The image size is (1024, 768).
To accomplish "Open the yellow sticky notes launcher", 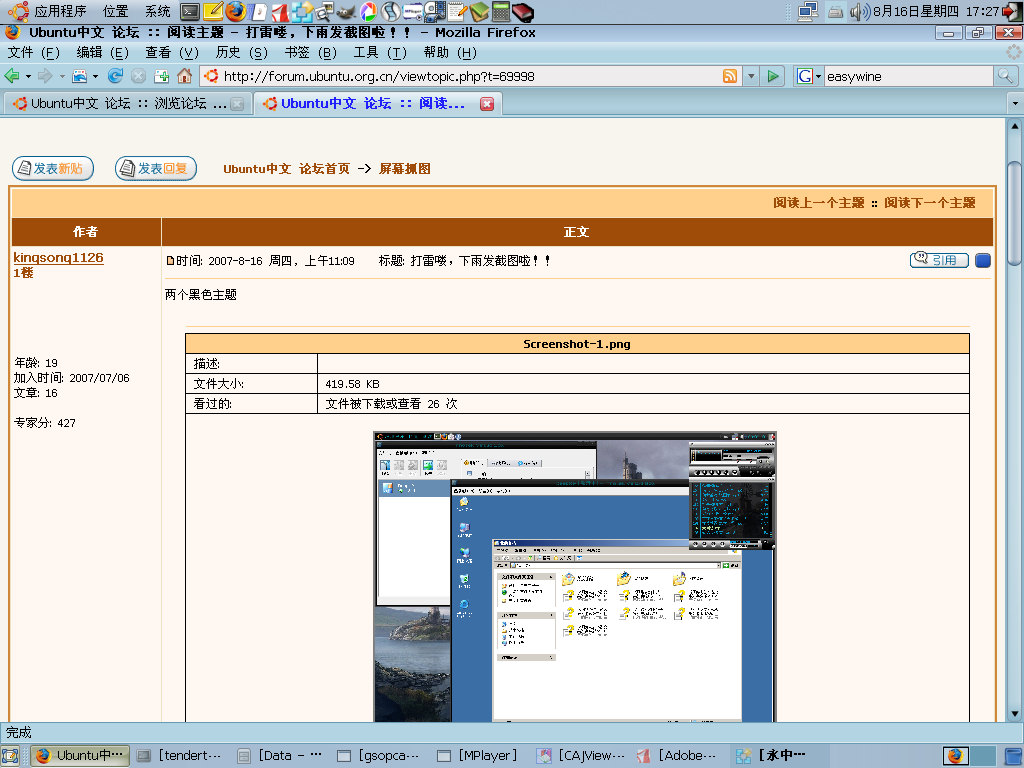I will pyautogui.click(x=214, y=12).
